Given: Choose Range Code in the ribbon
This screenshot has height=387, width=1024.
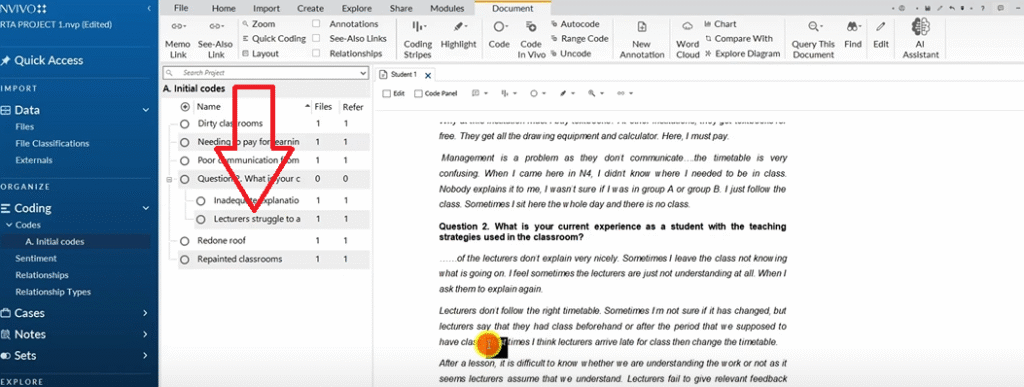Looking at the screenshot, I should (579, 39).
